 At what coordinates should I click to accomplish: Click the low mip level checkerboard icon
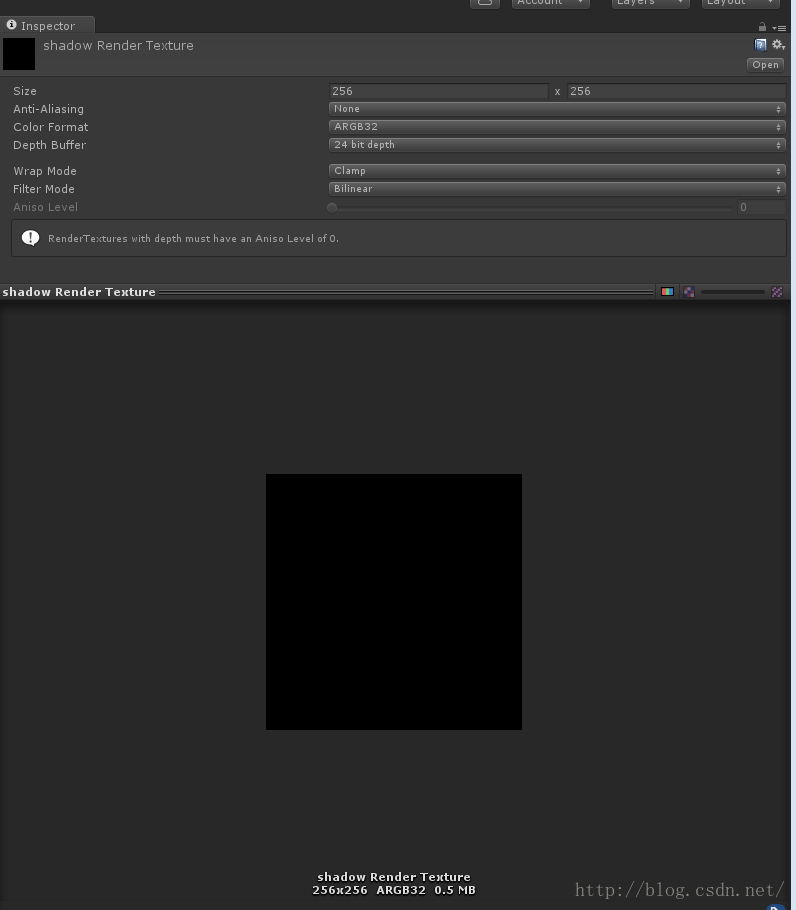(x=689, y=292)
